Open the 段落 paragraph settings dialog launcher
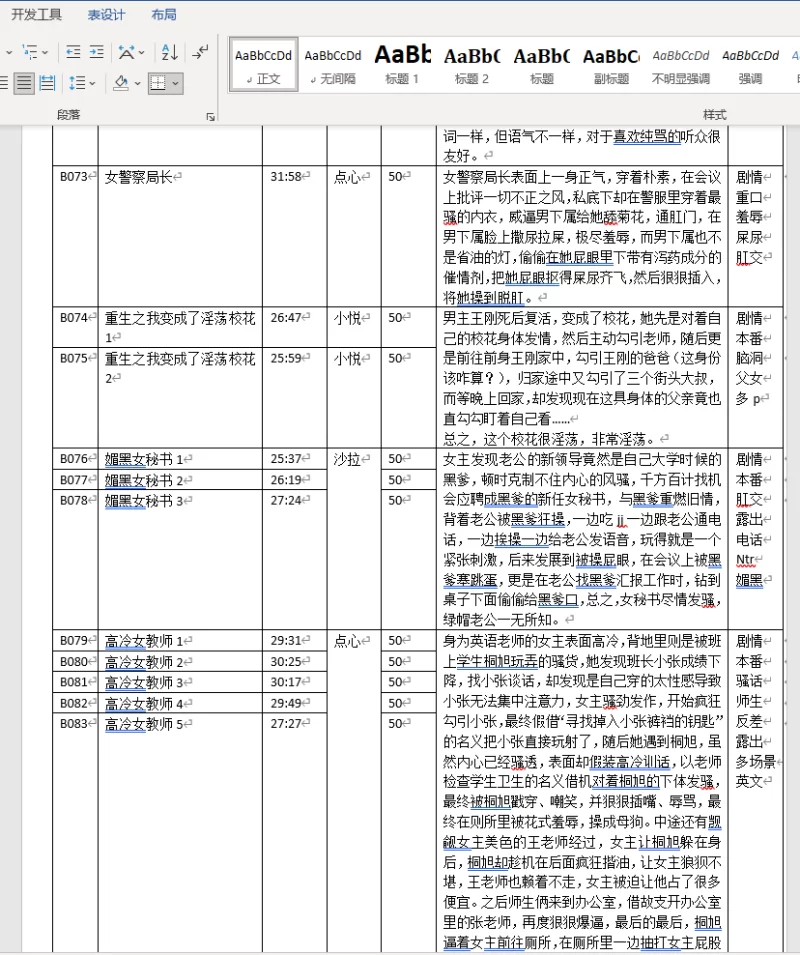The image size is (800, 955). pos(210,117)
